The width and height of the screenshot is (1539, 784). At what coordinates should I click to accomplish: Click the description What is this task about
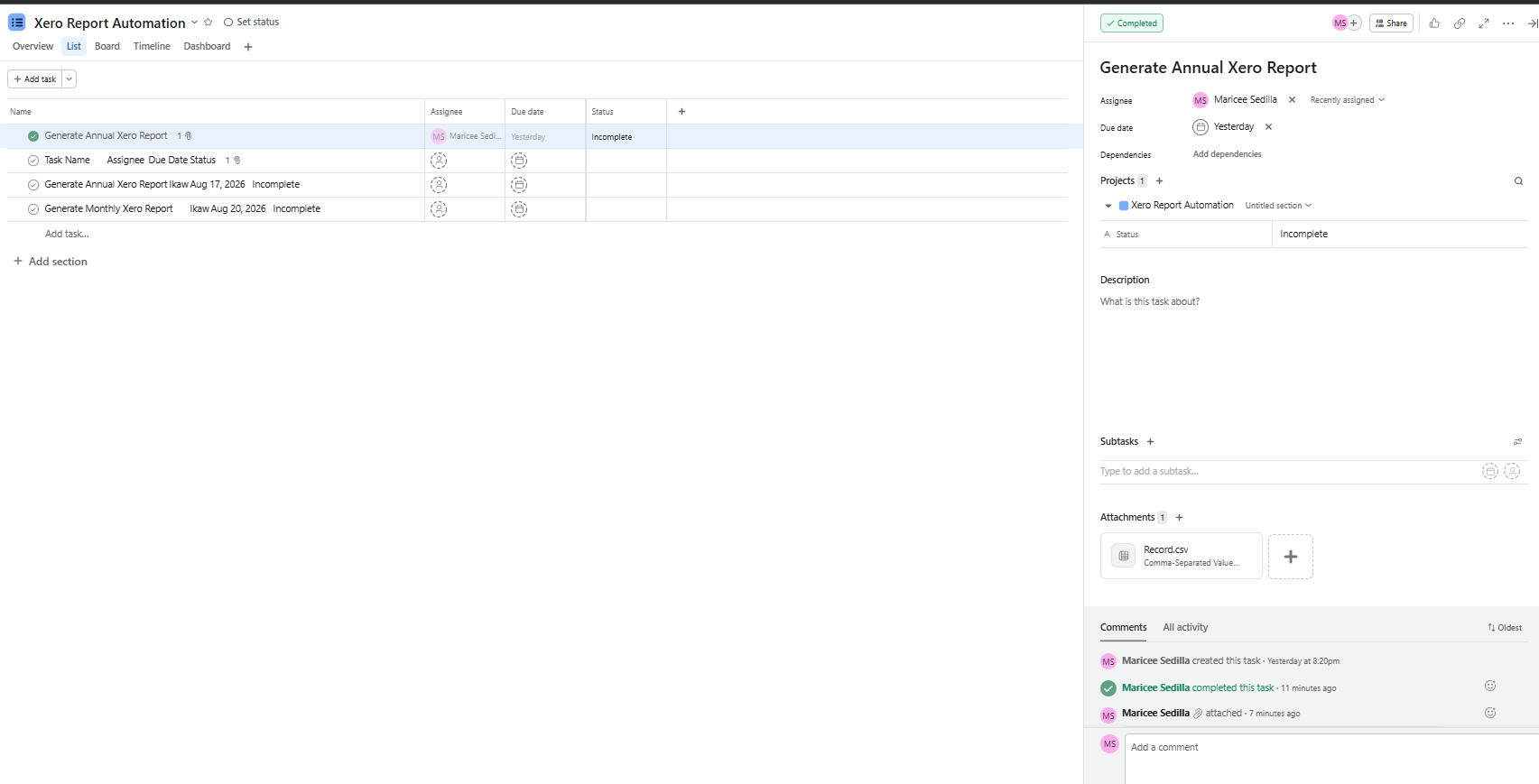point(1150,302)
